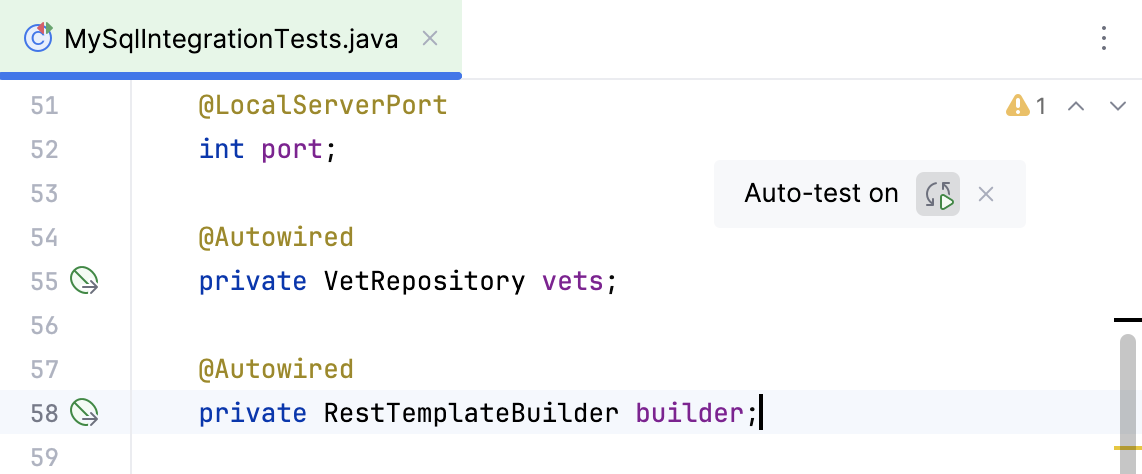1142x474 pixels.
Task: Click the yellow warning stripe marker
Action: click(1128, 448)
